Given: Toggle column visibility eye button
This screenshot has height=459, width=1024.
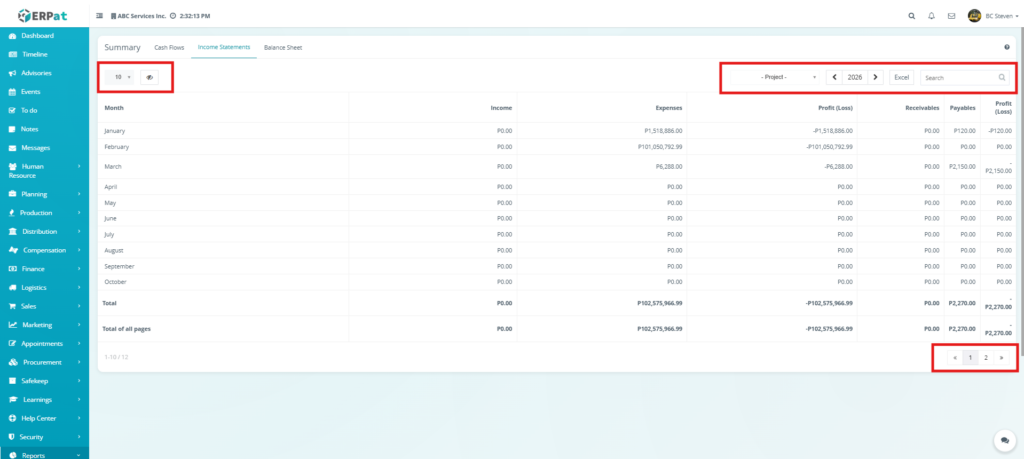Looking at the screenshot, I should coord(150,77).
